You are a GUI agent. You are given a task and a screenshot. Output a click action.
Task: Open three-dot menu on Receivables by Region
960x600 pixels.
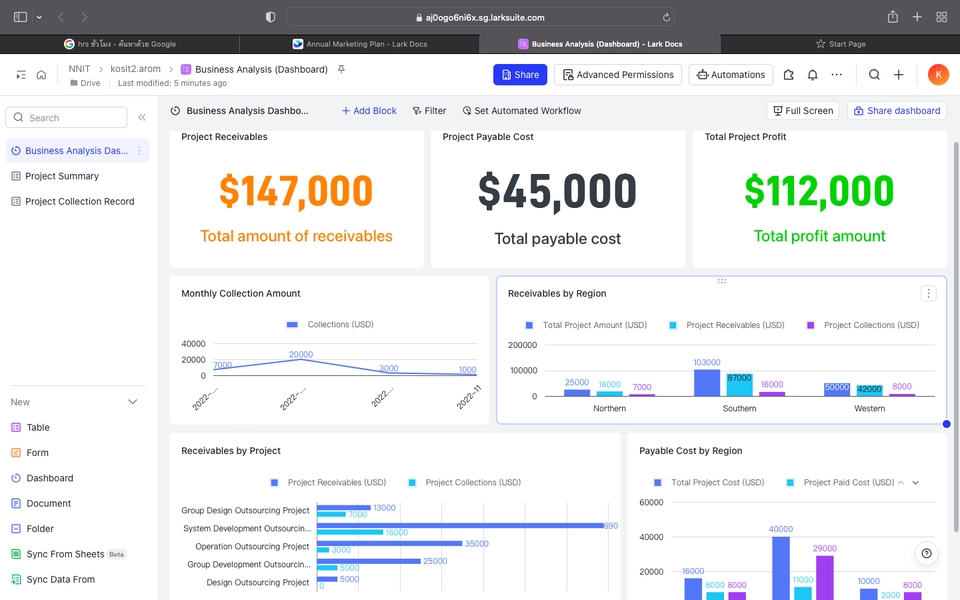click(x=928, y=293)
